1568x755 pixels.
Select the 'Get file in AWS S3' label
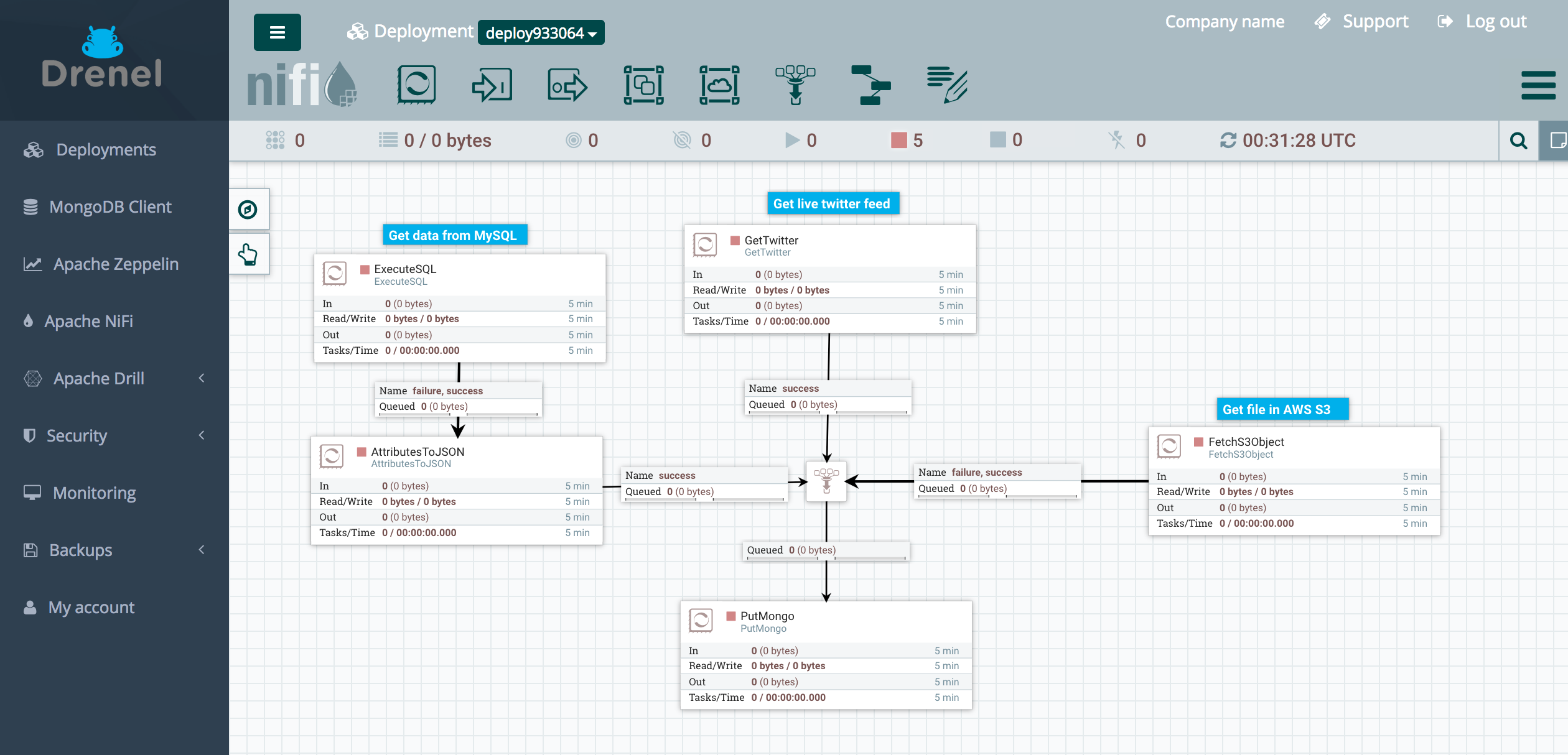[1282, 409]
